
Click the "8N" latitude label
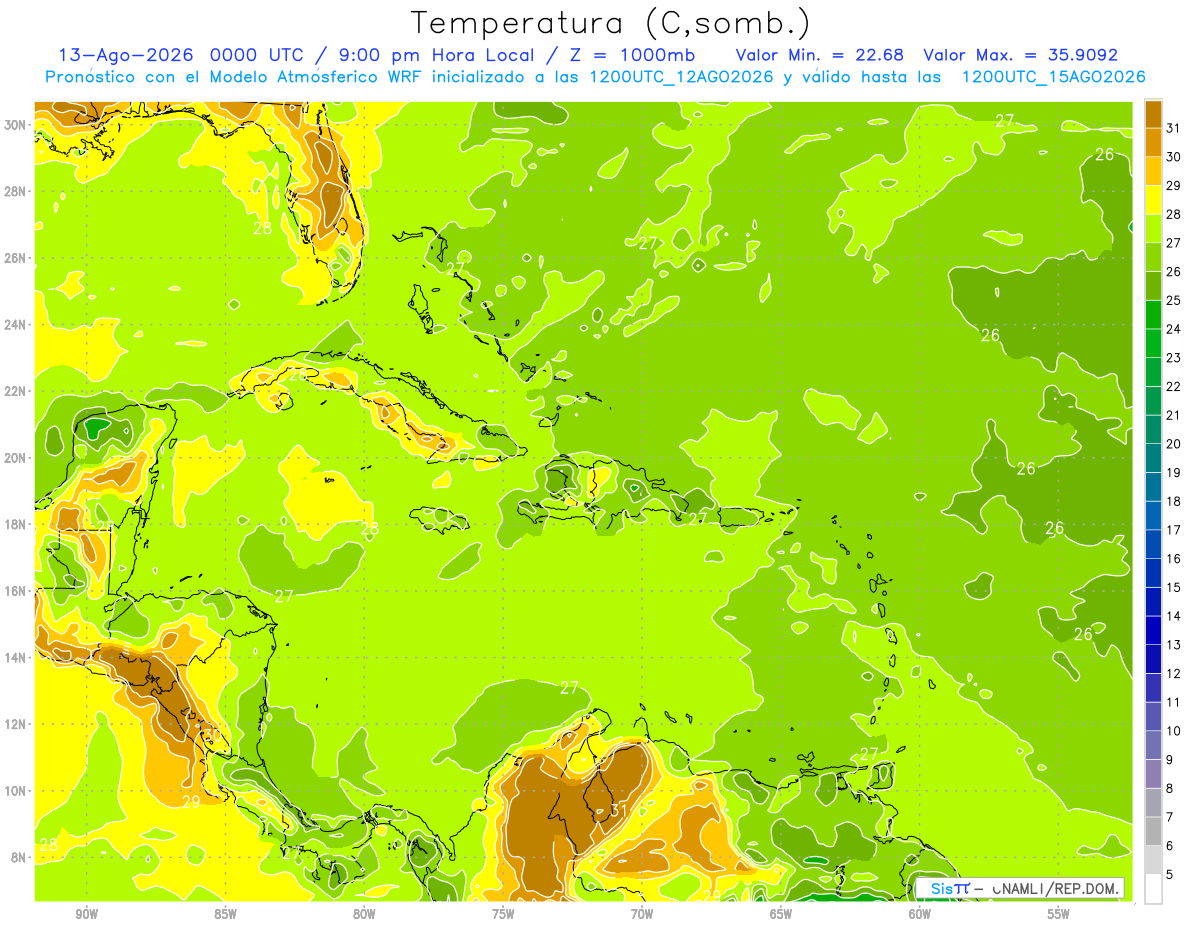(19, 857)
